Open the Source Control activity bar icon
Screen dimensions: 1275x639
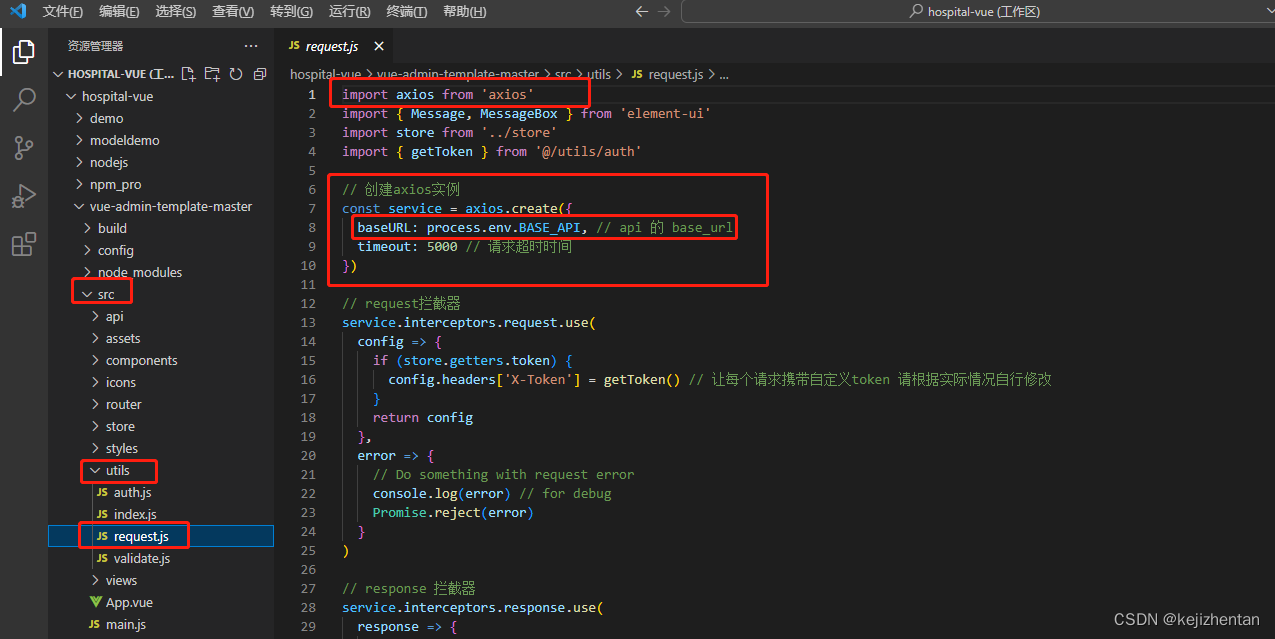(24, 148)
